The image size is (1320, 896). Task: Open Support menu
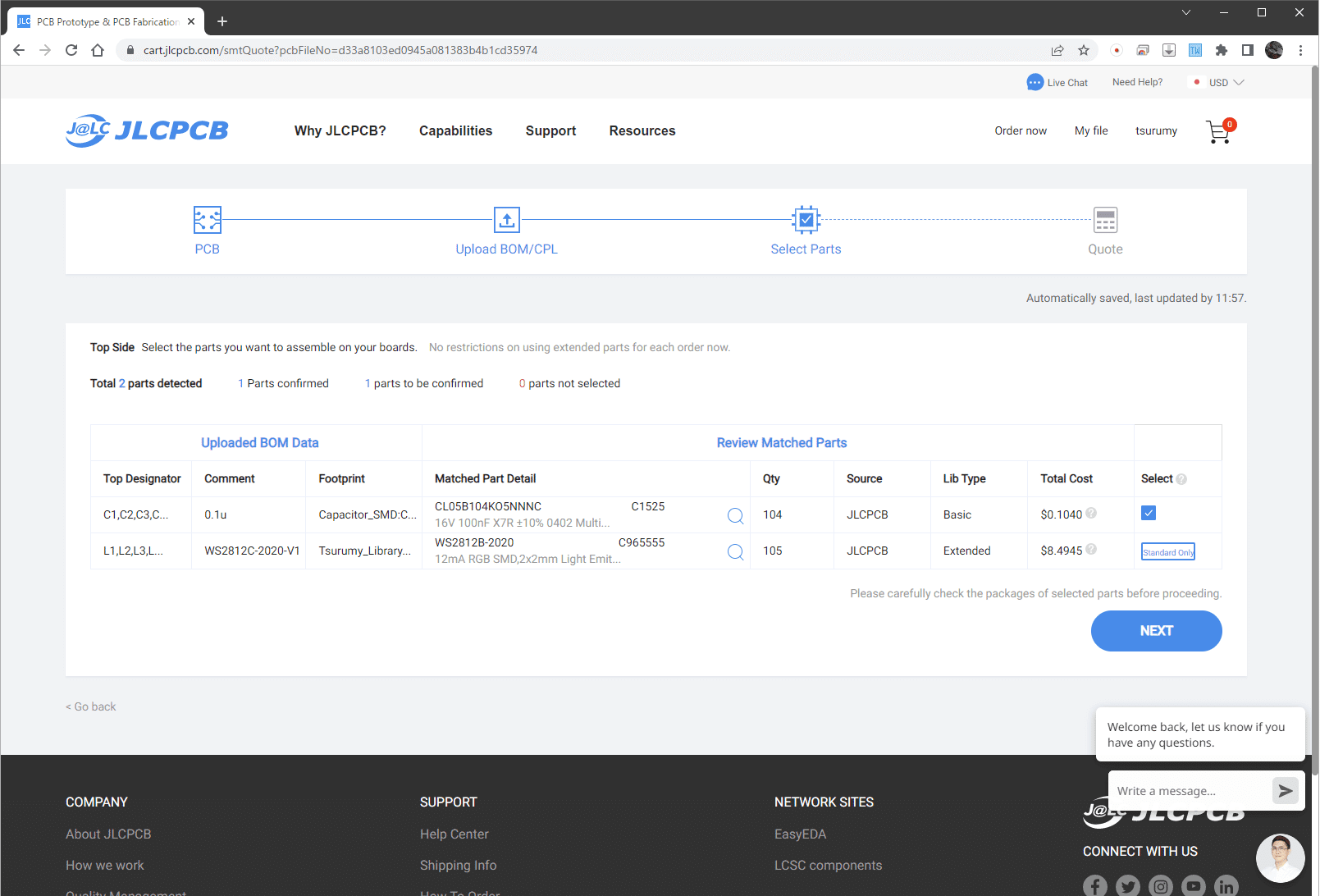tap(550, 130)
